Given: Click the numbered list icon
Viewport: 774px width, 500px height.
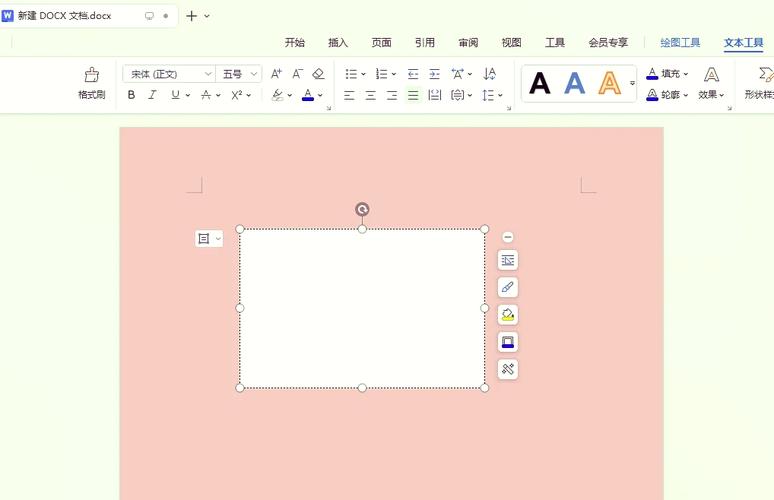Looking at the screenshot, I should click(382, 74).
